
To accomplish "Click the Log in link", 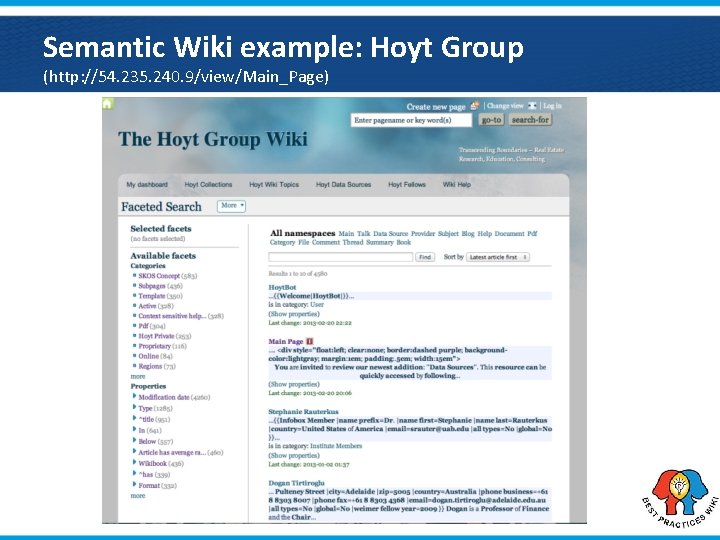I will 552,106.
